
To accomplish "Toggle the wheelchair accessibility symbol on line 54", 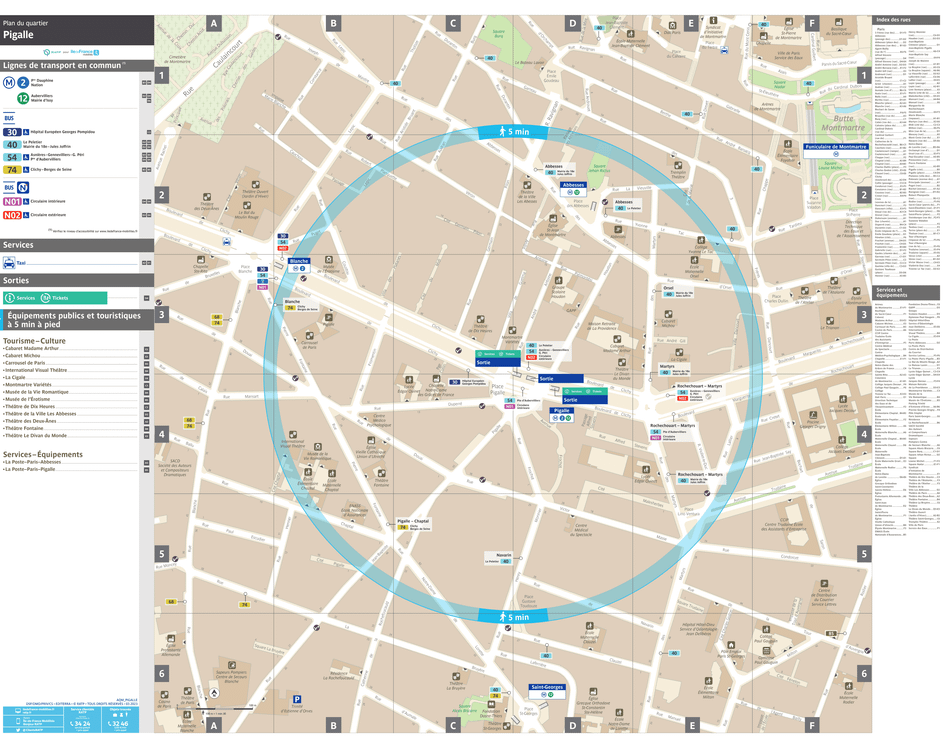I will [x=24, y=156].
